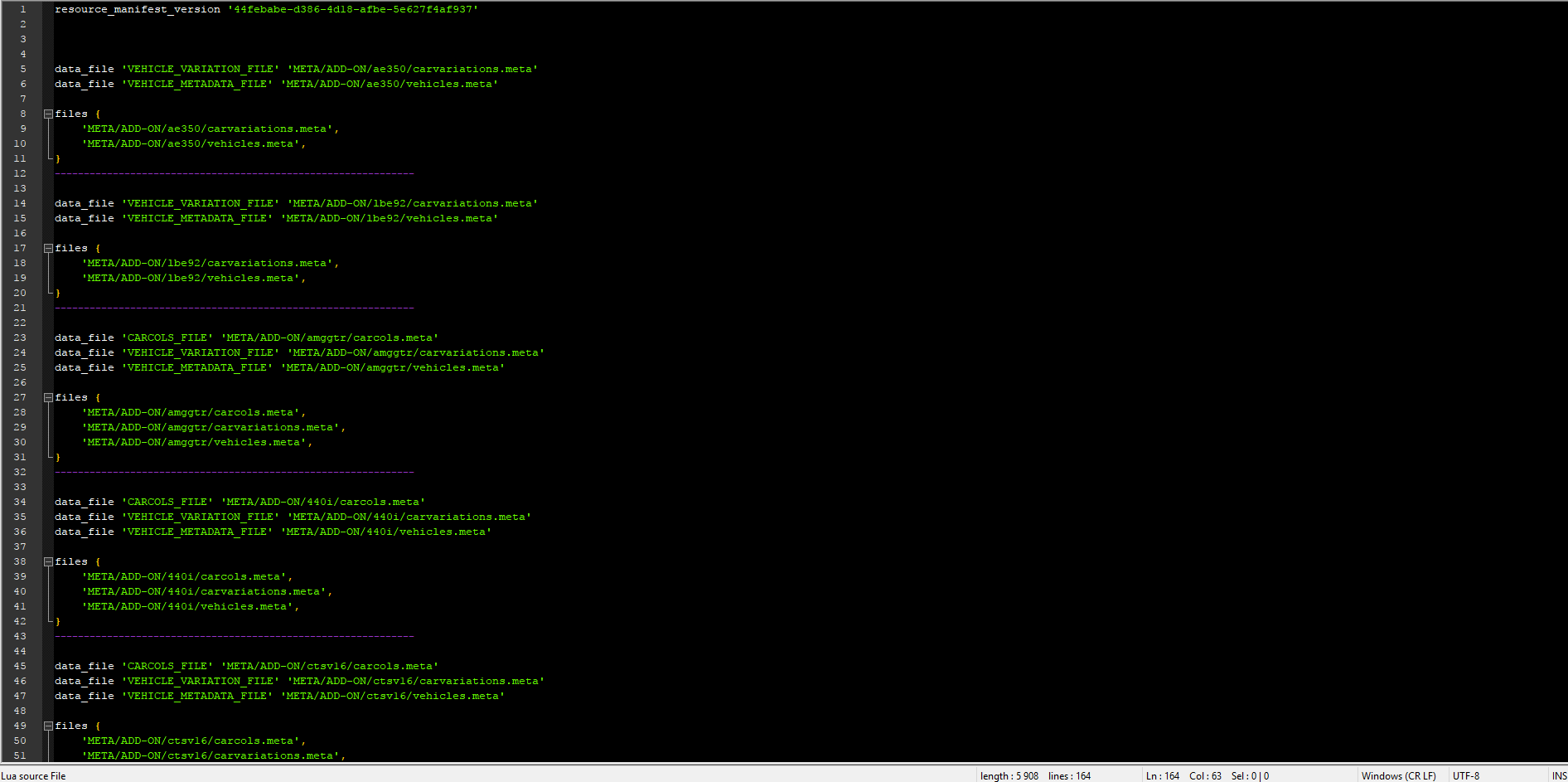This screenshot has height=782, width=1568.
Task: Click 'META/ADD-ON/amggtr/carcols.meta' on line 28
Action: point(191,412)
